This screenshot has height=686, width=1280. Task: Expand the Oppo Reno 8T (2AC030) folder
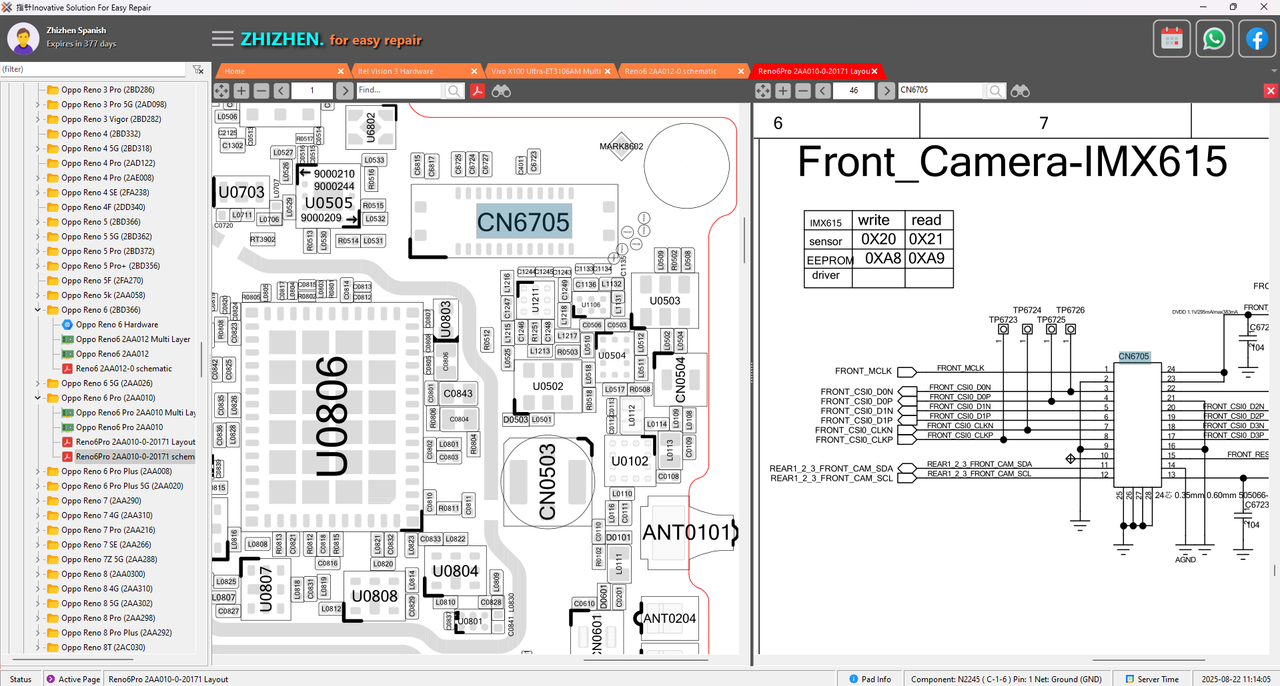39,647
